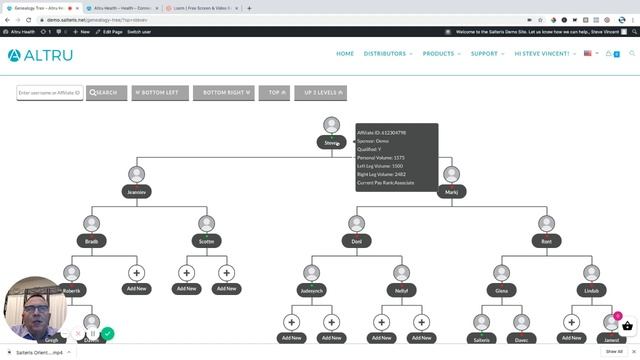Click right plus icon under Nelly

click(x=421, y=322)
